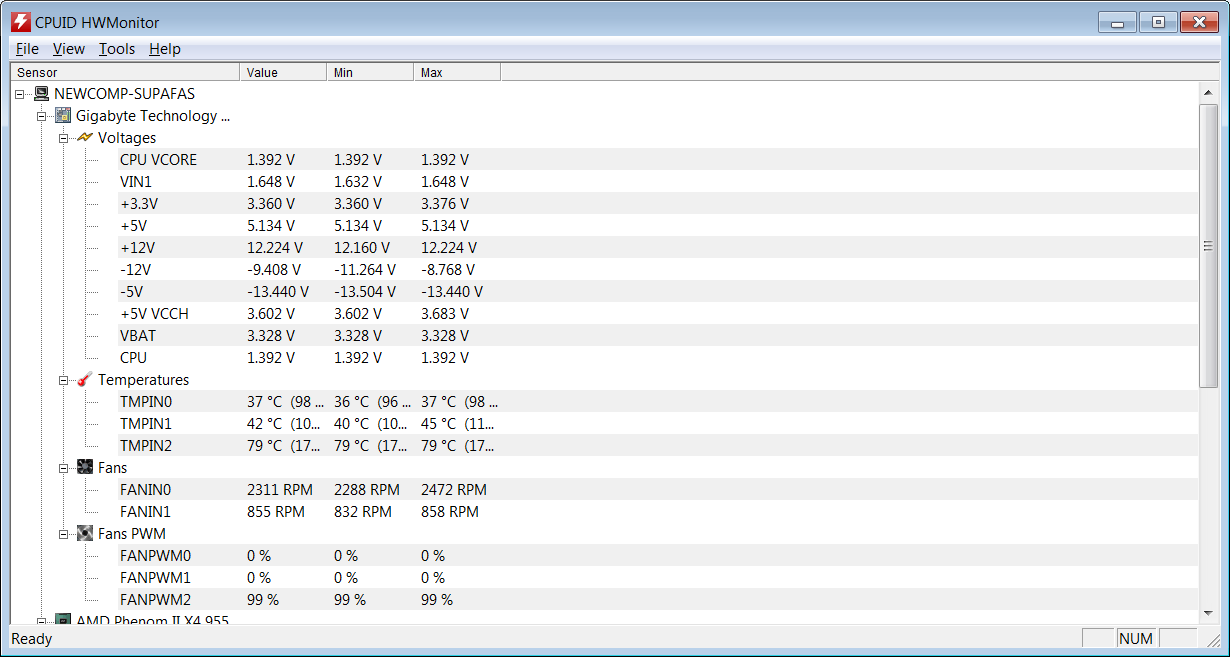Select the TMPIN0 temperature row
Viewport: 1230px width, 657px height.
click(658, 402)
